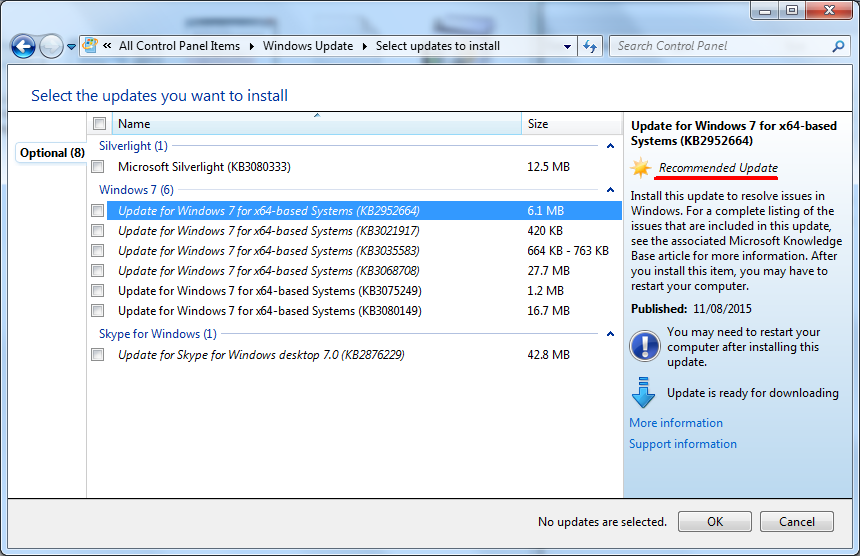Sort by the Size column header
The image size is (860, 556).
(x=572, y=124)
